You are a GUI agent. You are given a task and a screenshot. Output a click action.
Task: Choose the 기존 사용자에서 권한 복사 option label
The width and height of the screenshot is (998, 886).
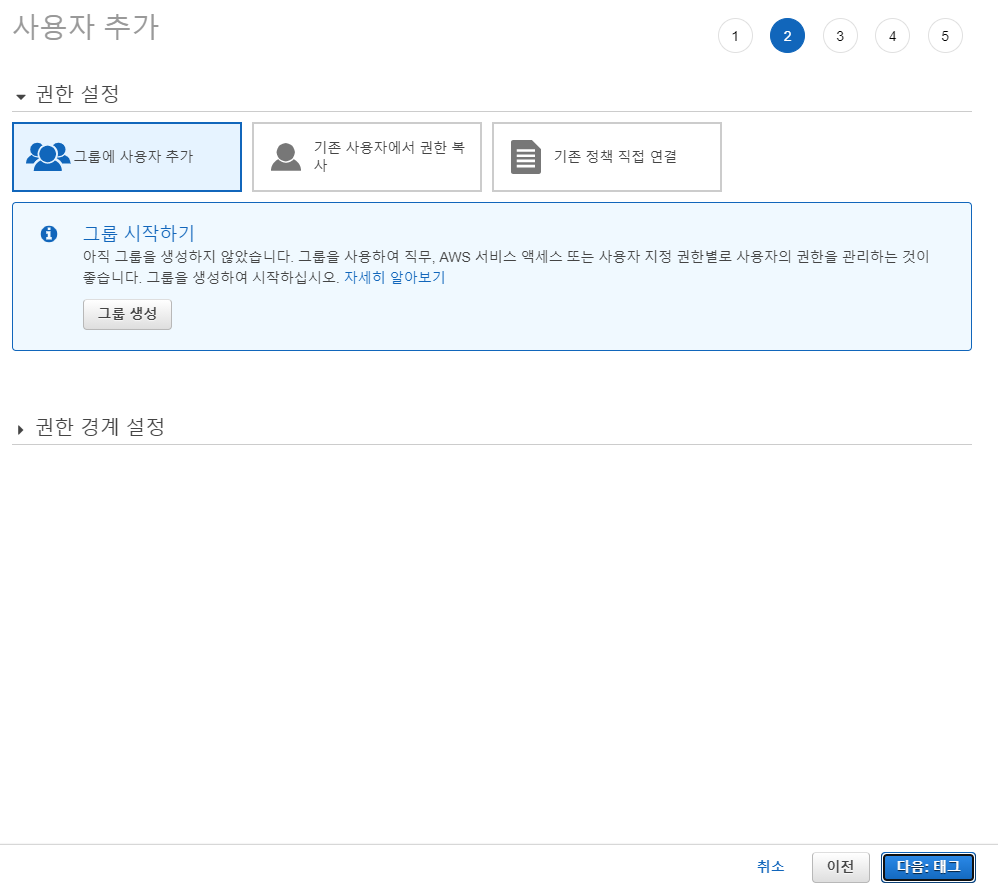coord(389,157)
